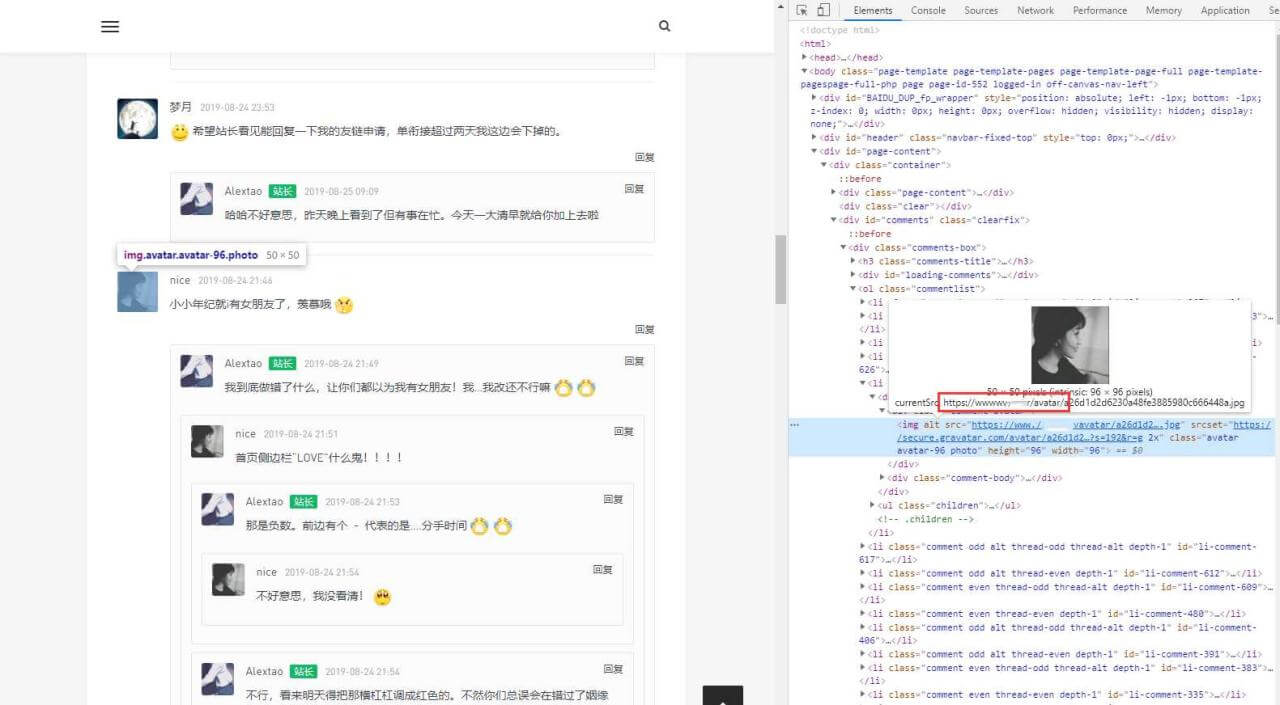Screen dimensions: 1280x705
Task: Open the selected node's three-dot actions menu
Action: click(x=795, y=424)
